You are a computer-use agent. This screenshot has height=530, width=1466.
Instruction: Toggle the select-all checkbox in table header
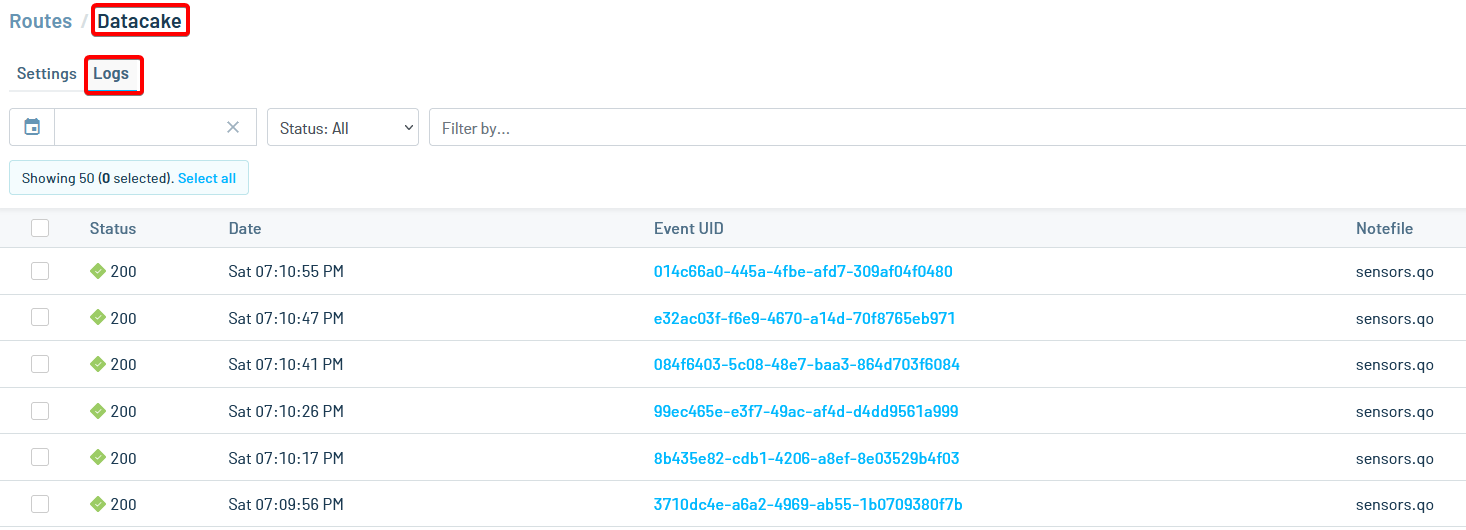pos(40,228)
